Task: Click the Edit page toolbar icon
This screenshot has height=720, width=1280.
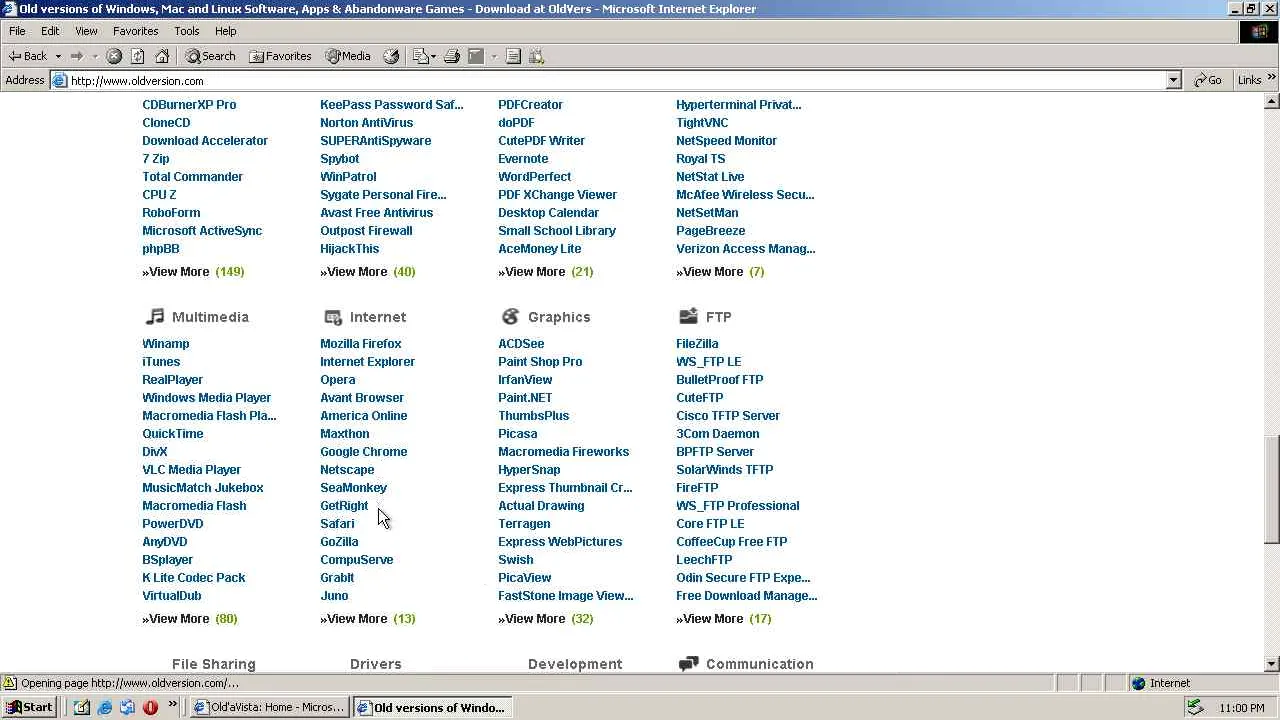Action: coord(476,56)
